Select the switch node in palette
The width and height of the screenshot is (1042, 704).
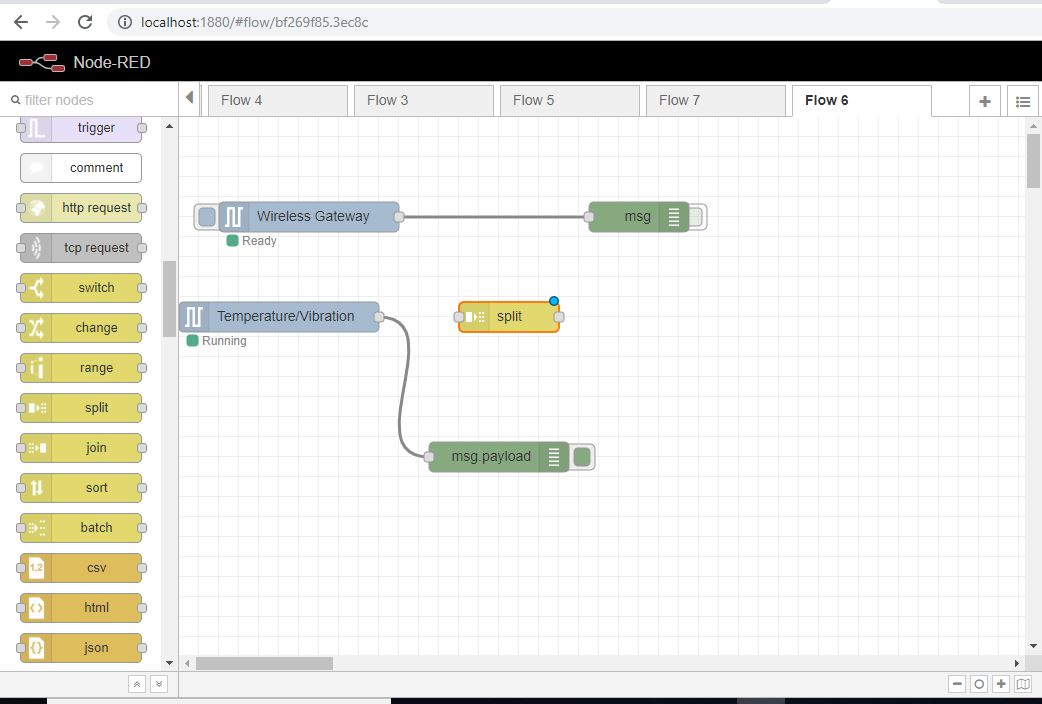(81, 288)
